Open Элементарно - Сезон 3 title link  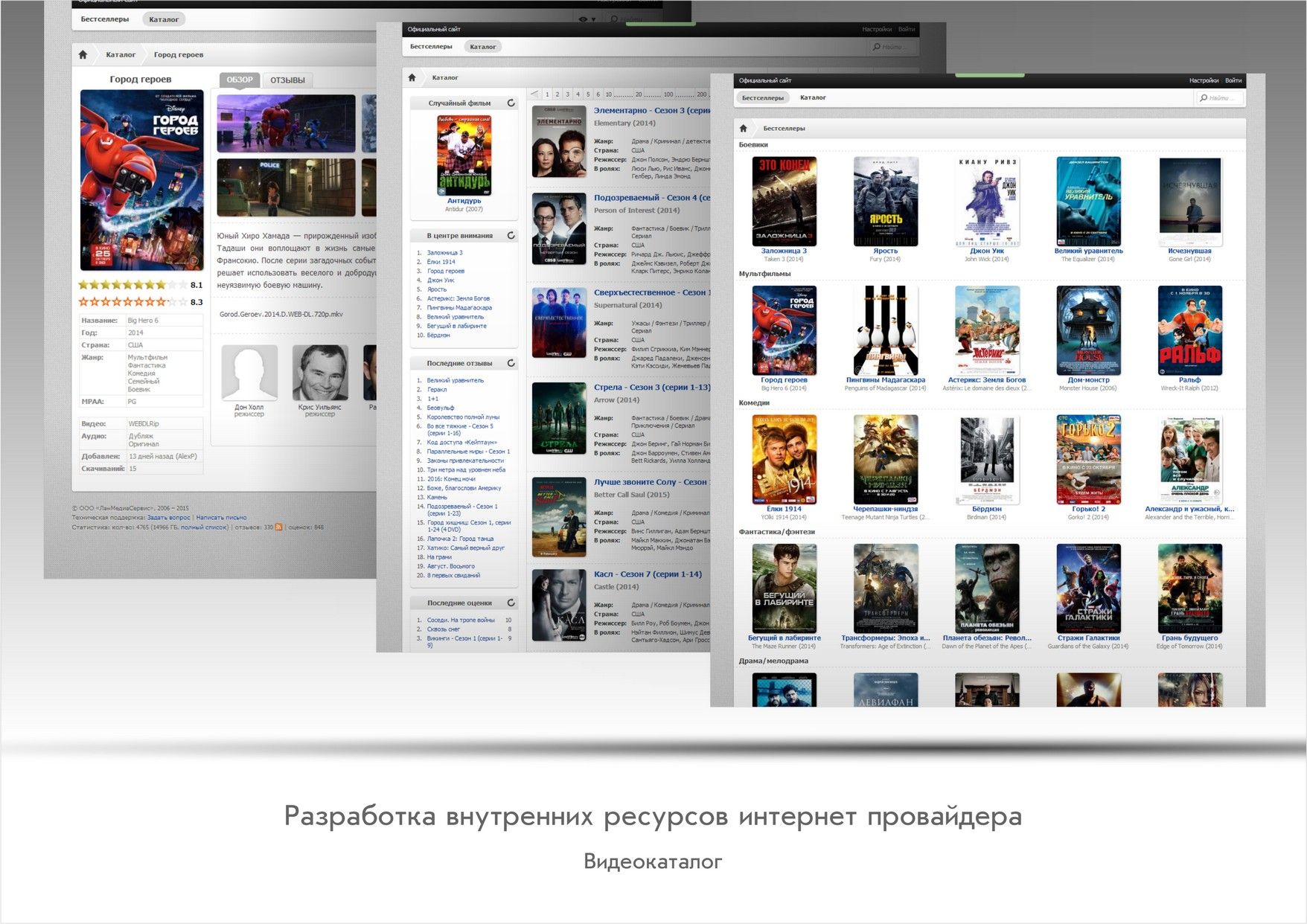(651, 110)
